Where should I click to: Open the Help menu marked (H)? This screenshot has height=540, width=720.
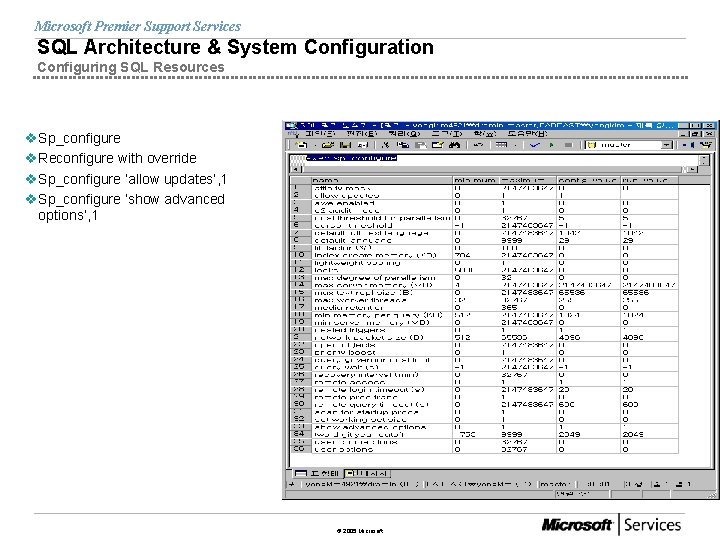coord(528,134)
